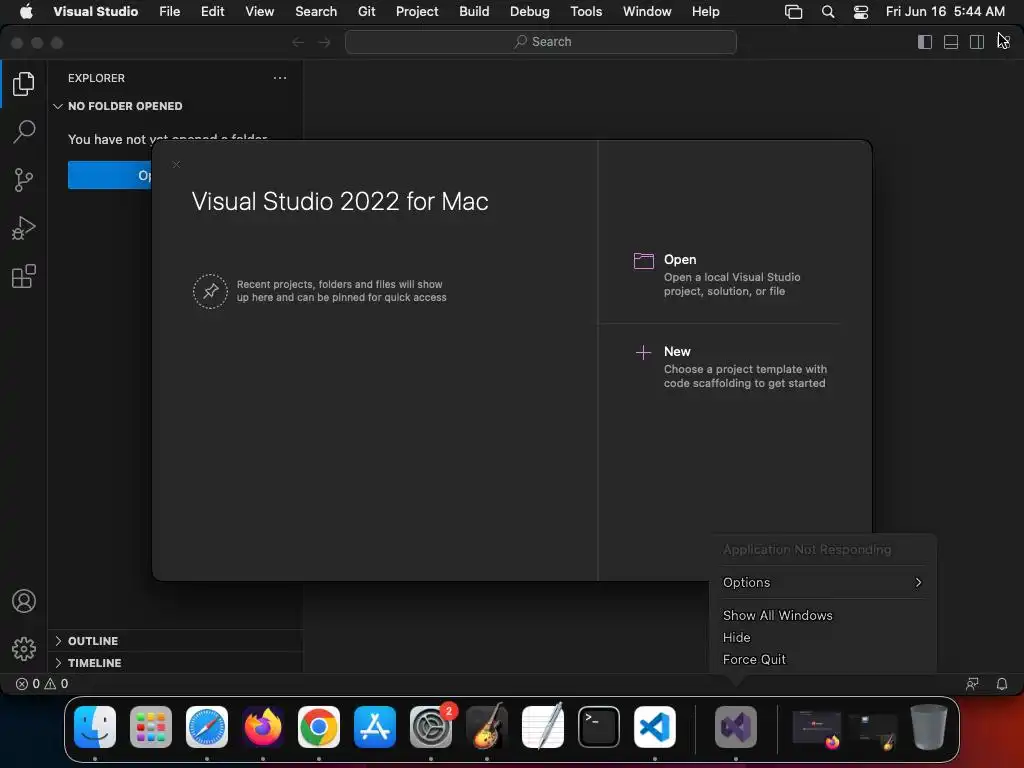Open the macOS Control Center icon
The height and width of the screenshot is (768, 1024).
(861, 12)
